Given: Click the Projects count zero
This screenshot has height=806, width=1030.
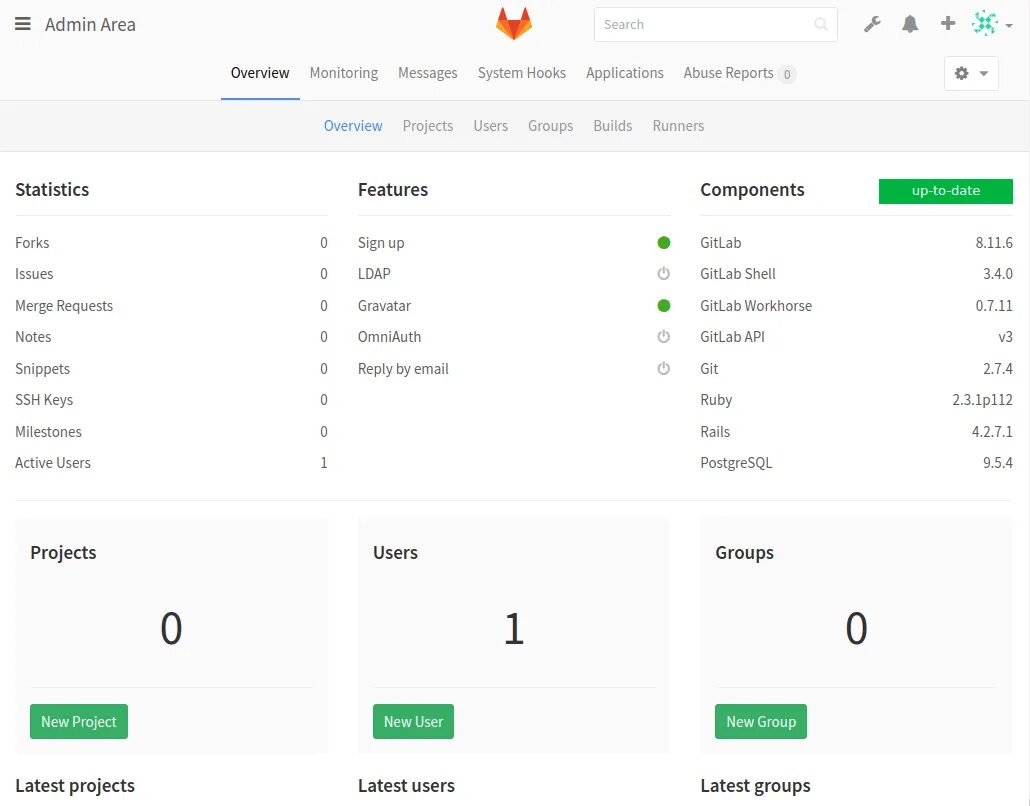Looking at the screenshot, I should pos(171,628).
